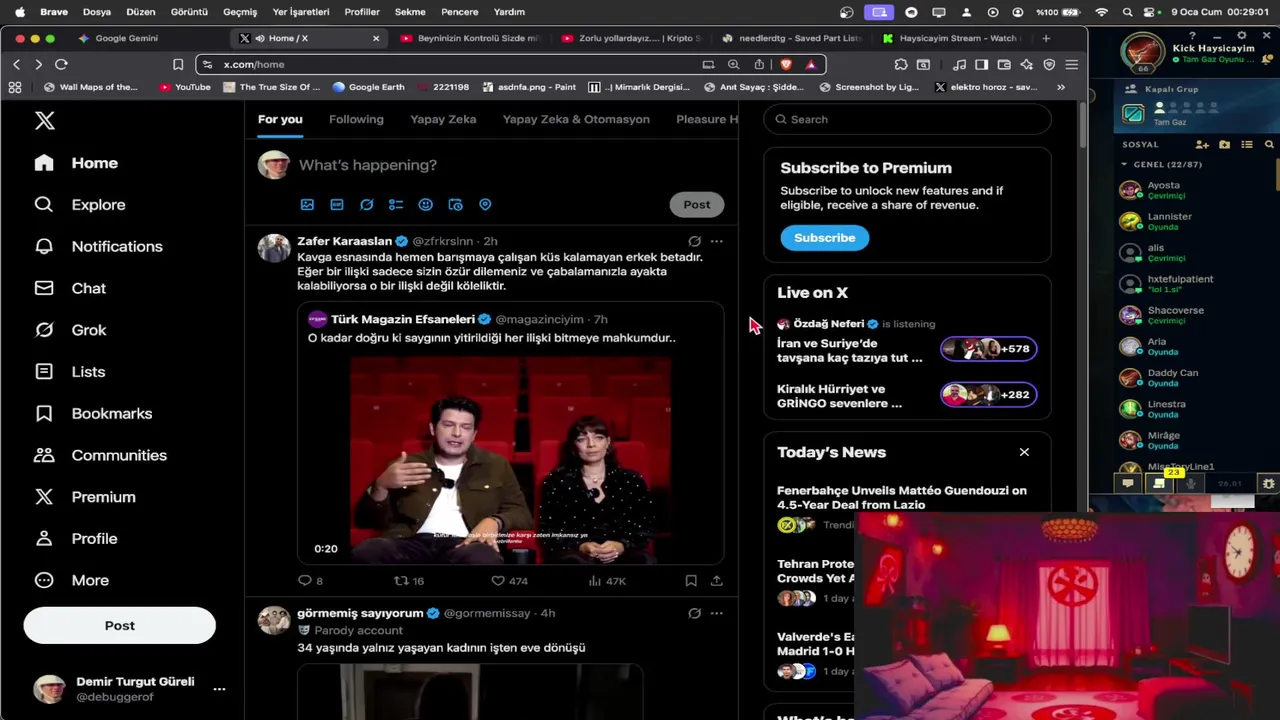
Task: Click the X logo at top left
Action: point(44,121)
